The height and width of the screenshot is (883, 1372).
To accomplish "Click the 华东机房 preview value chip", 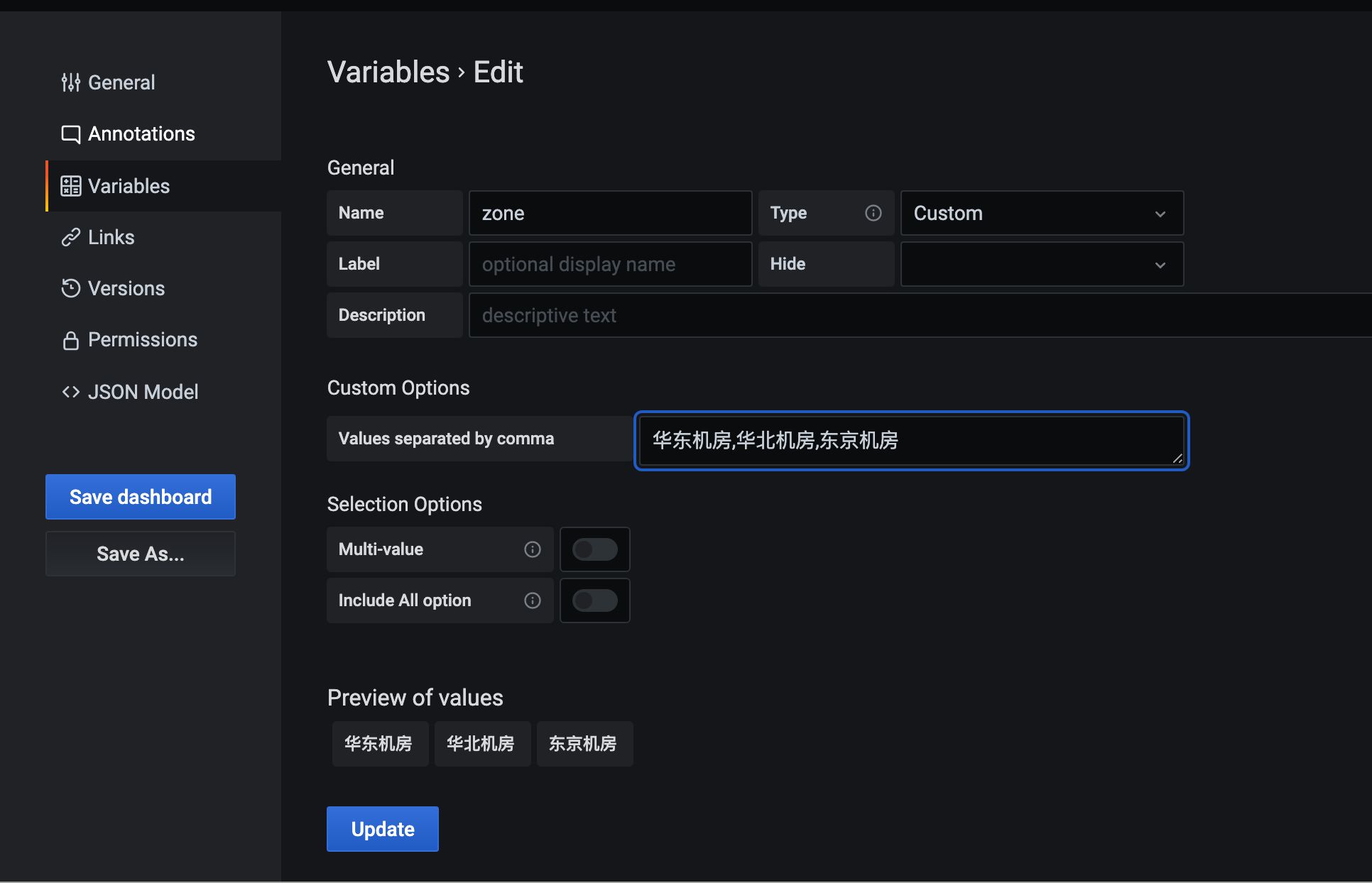I will tap(380, 744).
